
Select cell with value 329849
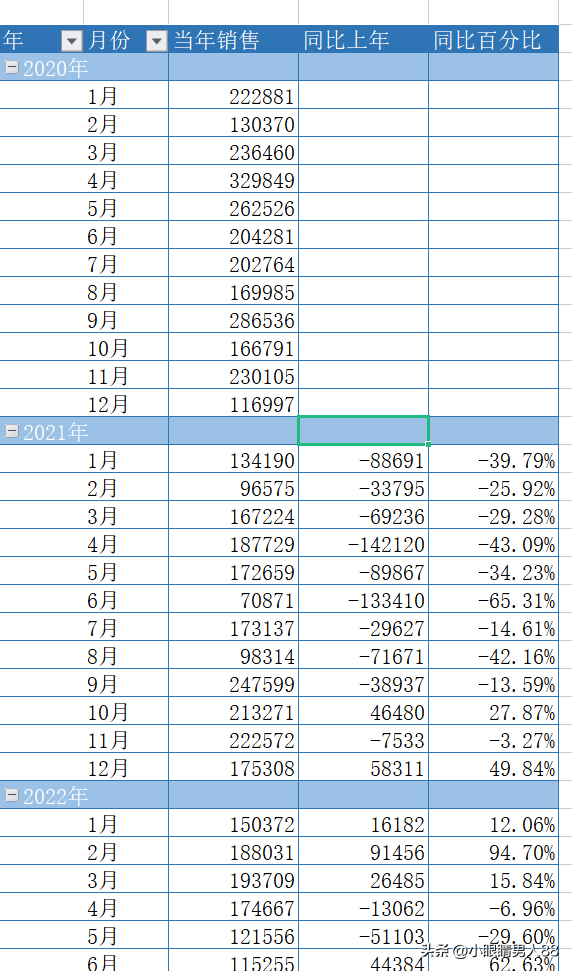[x=233, y=180]
